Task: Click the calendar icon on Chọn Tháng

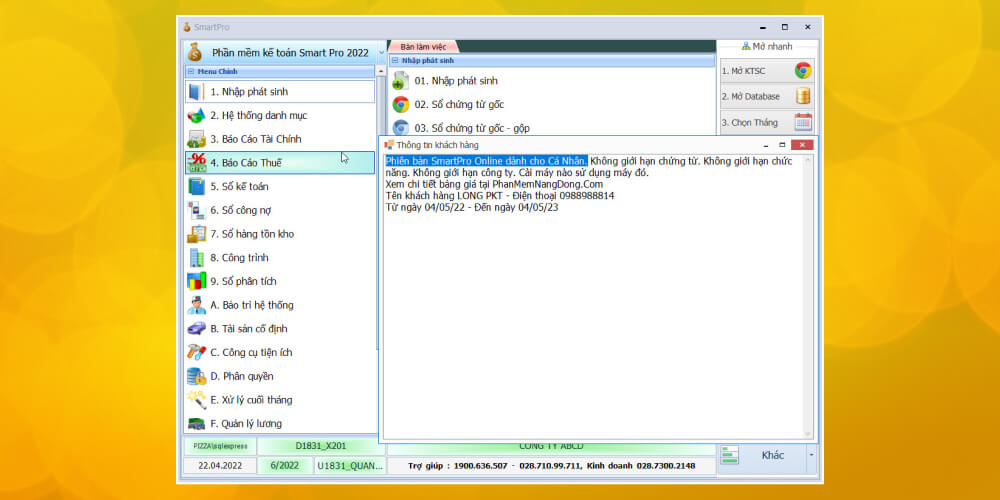Action: click(803, 122)
